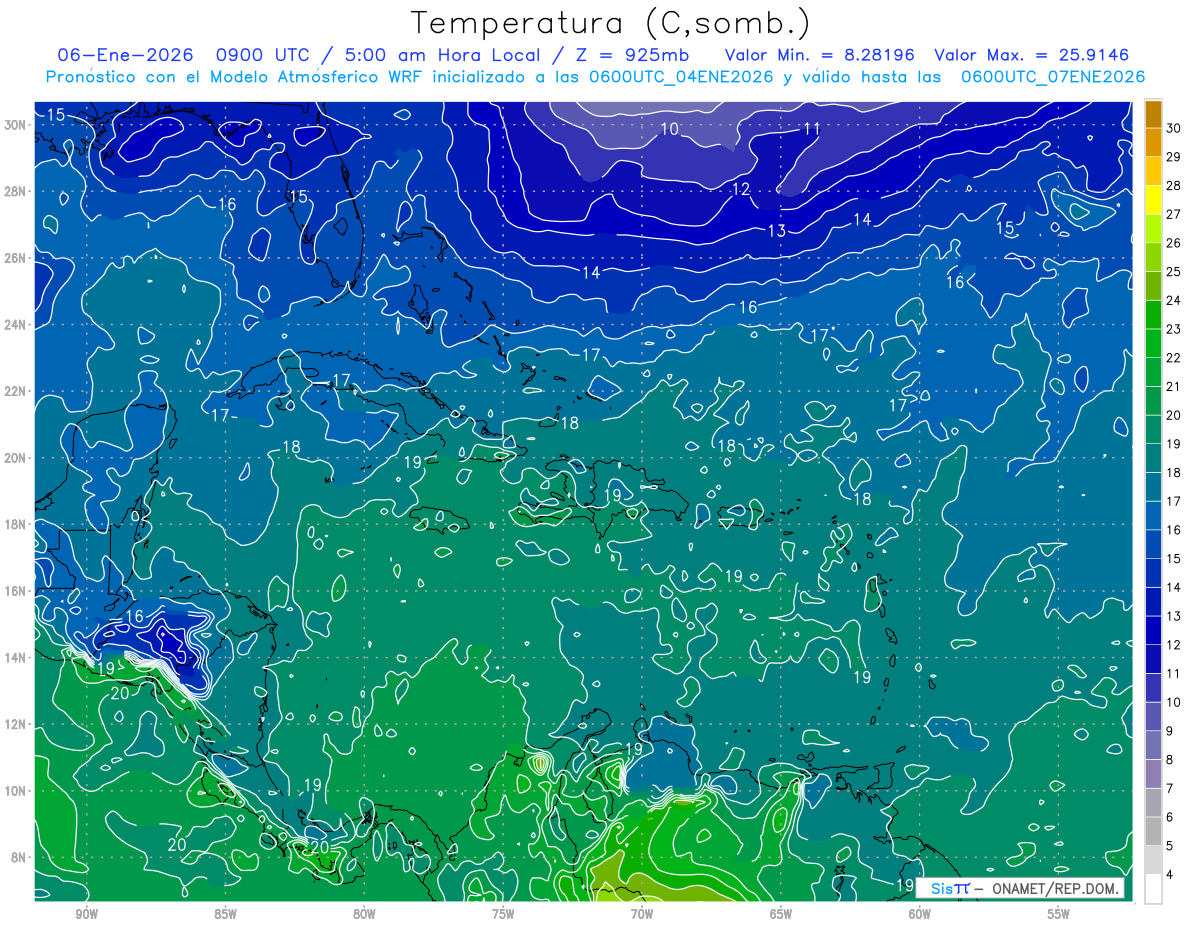Viewport: 1200px width, 927px height.
Task: Click the color scale value '6'
Action: click(x=1170, y=818)
